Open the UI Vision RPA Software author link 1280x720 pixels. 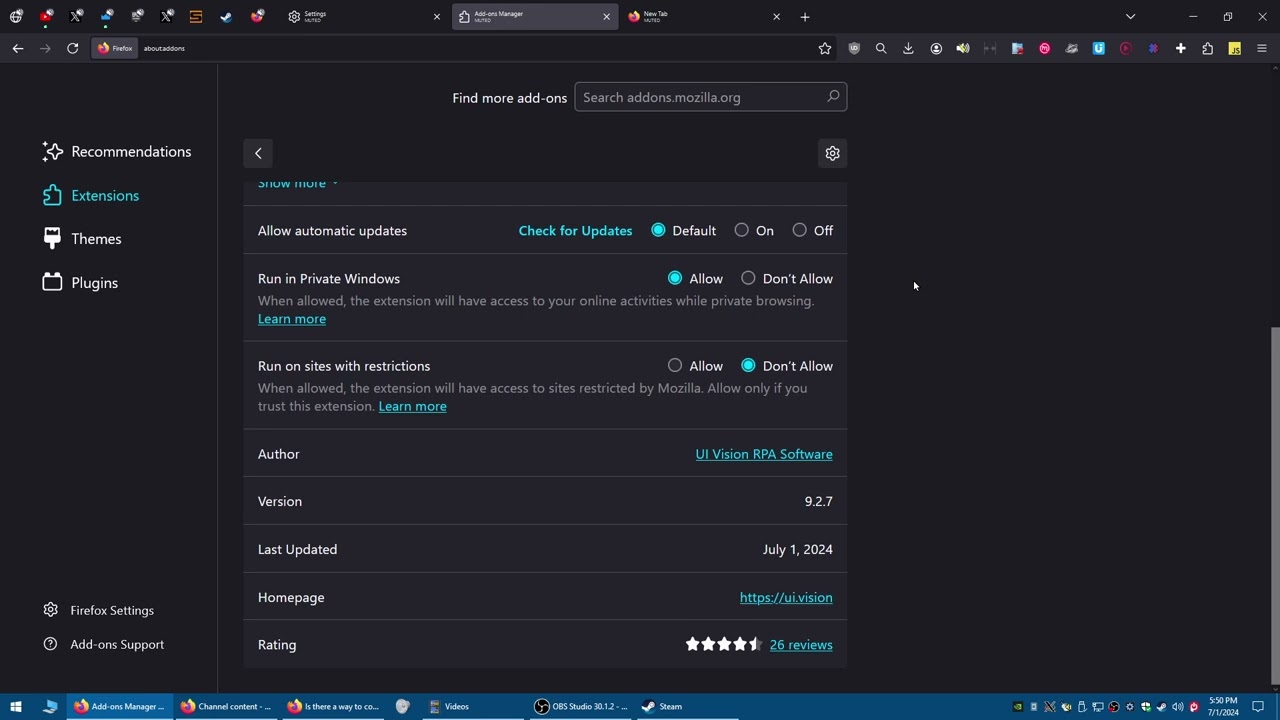tap(764, 454)
